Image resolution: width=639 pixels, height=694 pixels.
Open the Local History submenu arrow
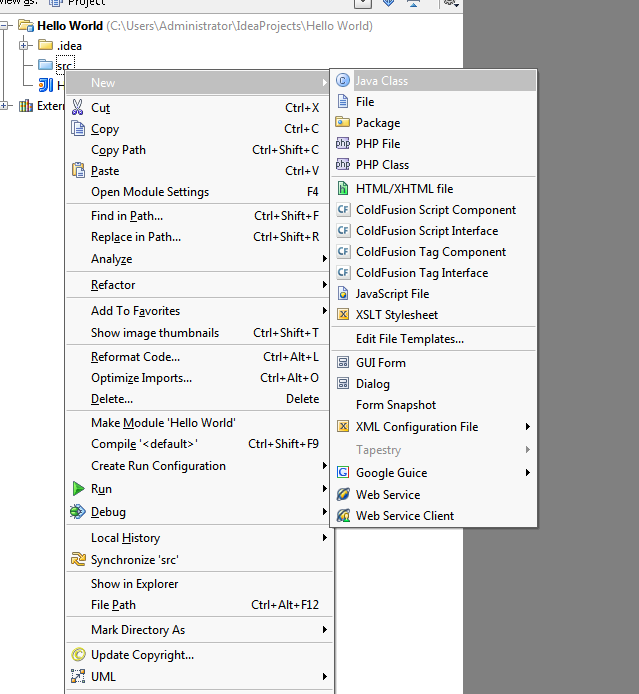325,537
